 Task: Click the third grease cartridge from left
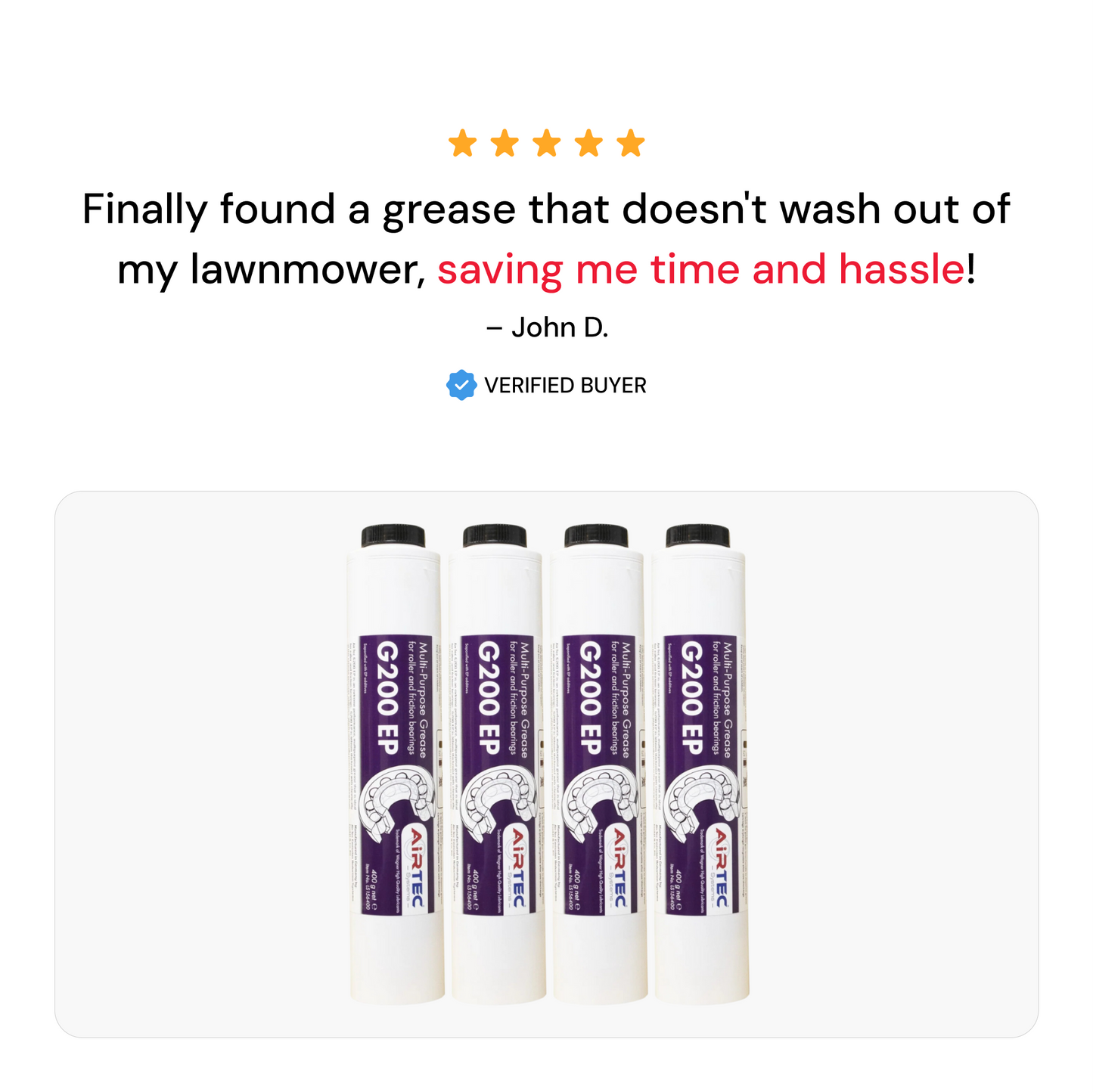(598, 764)
